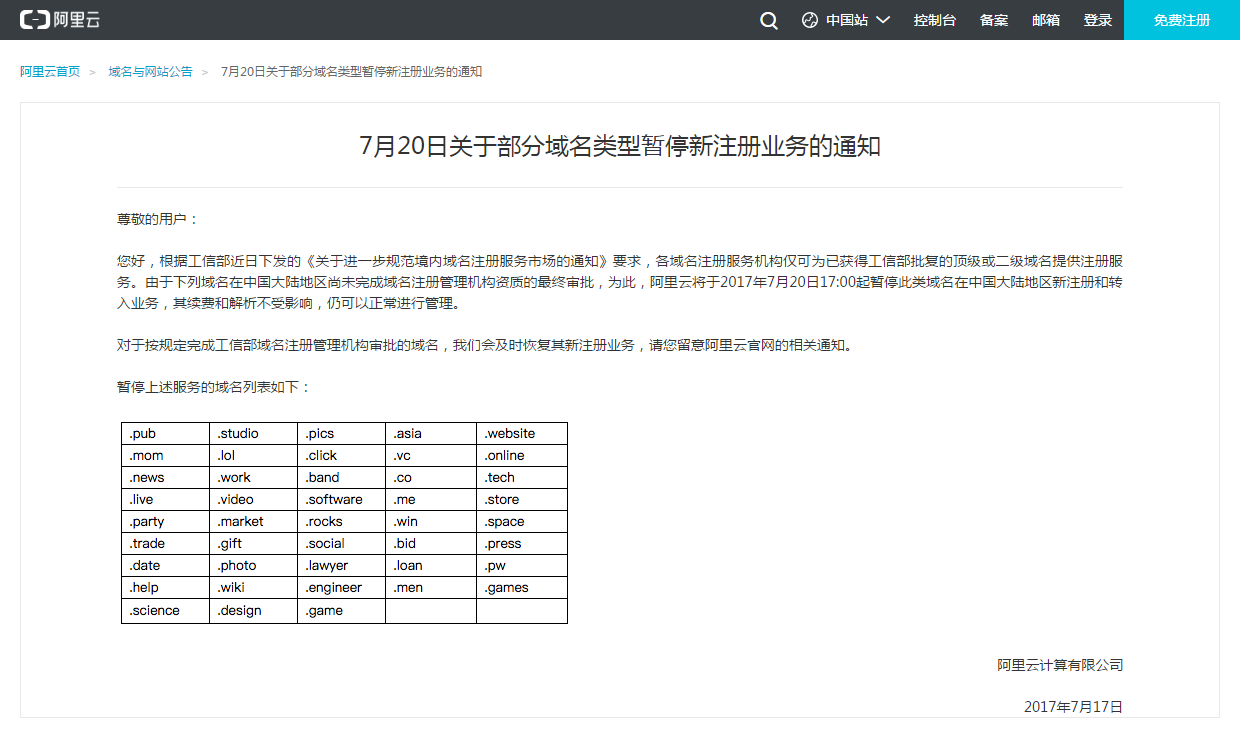Select the .press table cell
The height and width of the screenshot is (746, 1240).
tap(522, 544)
